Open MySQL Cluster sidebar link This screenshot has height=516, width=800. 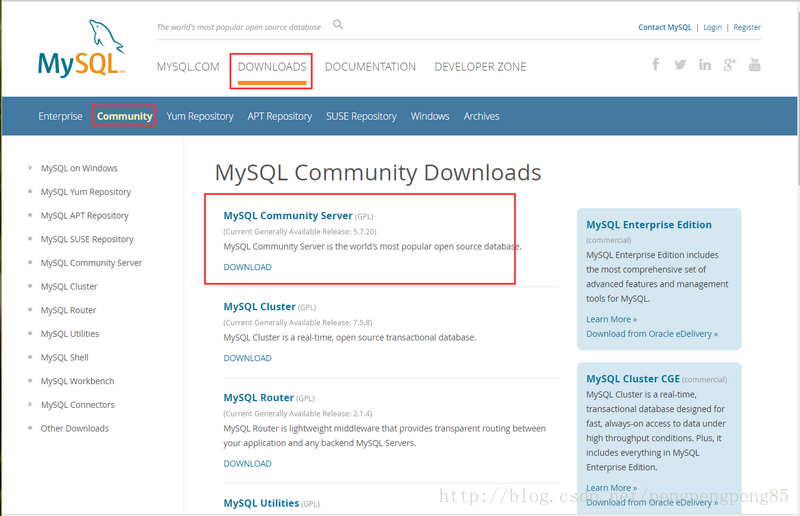coord(69,286)
